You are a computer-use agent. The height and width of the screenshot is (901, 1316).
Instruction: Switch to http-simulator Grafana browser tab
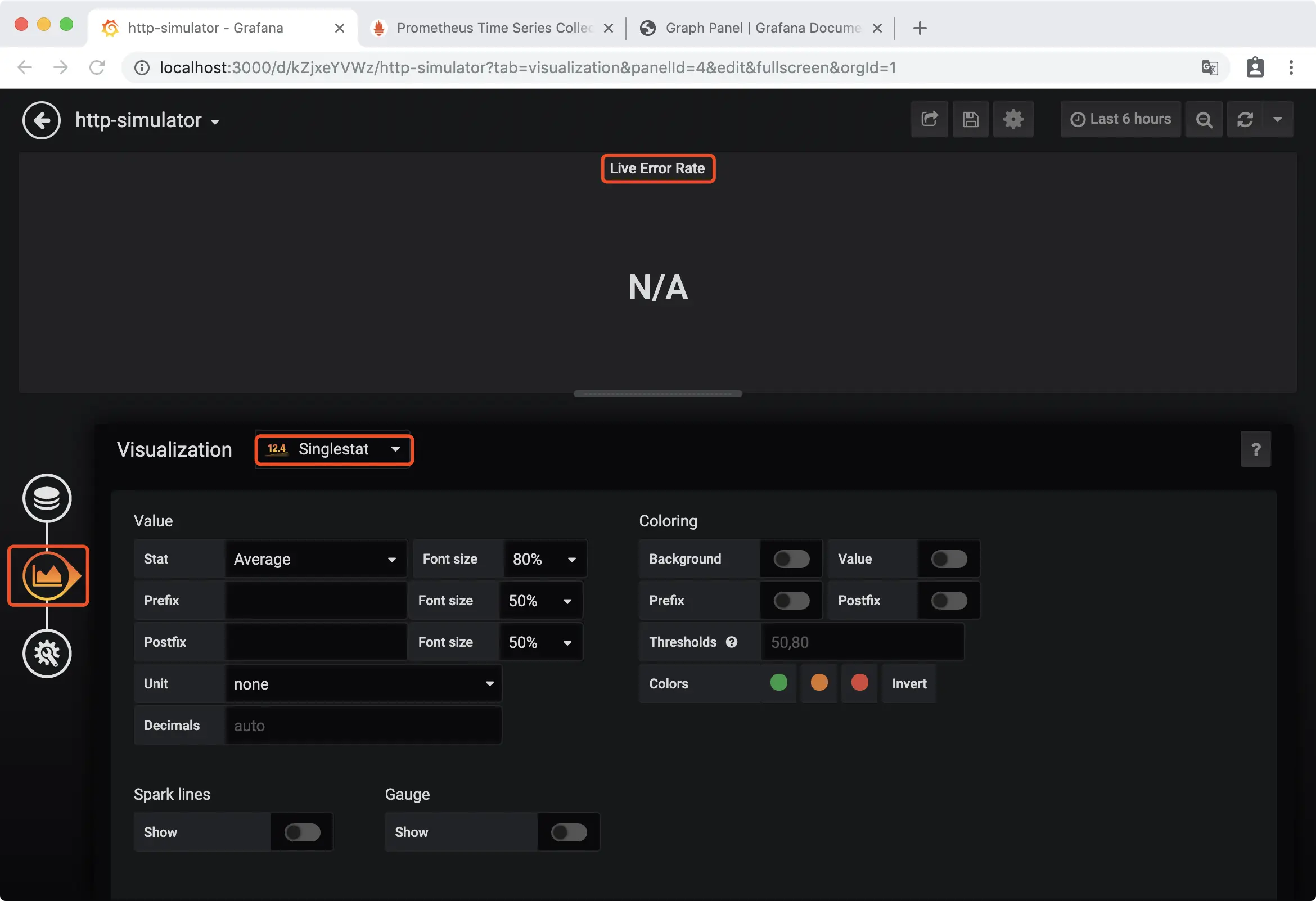tap(223, 28)
